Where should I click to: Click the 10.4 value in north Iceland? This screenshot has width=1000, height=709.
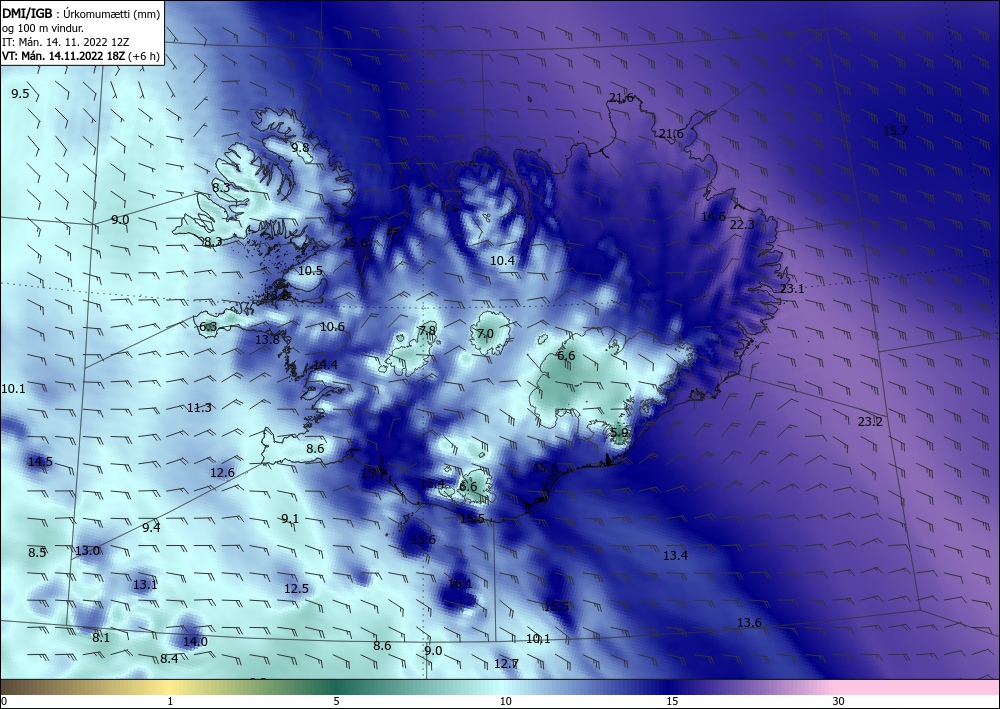coord(503,260)
